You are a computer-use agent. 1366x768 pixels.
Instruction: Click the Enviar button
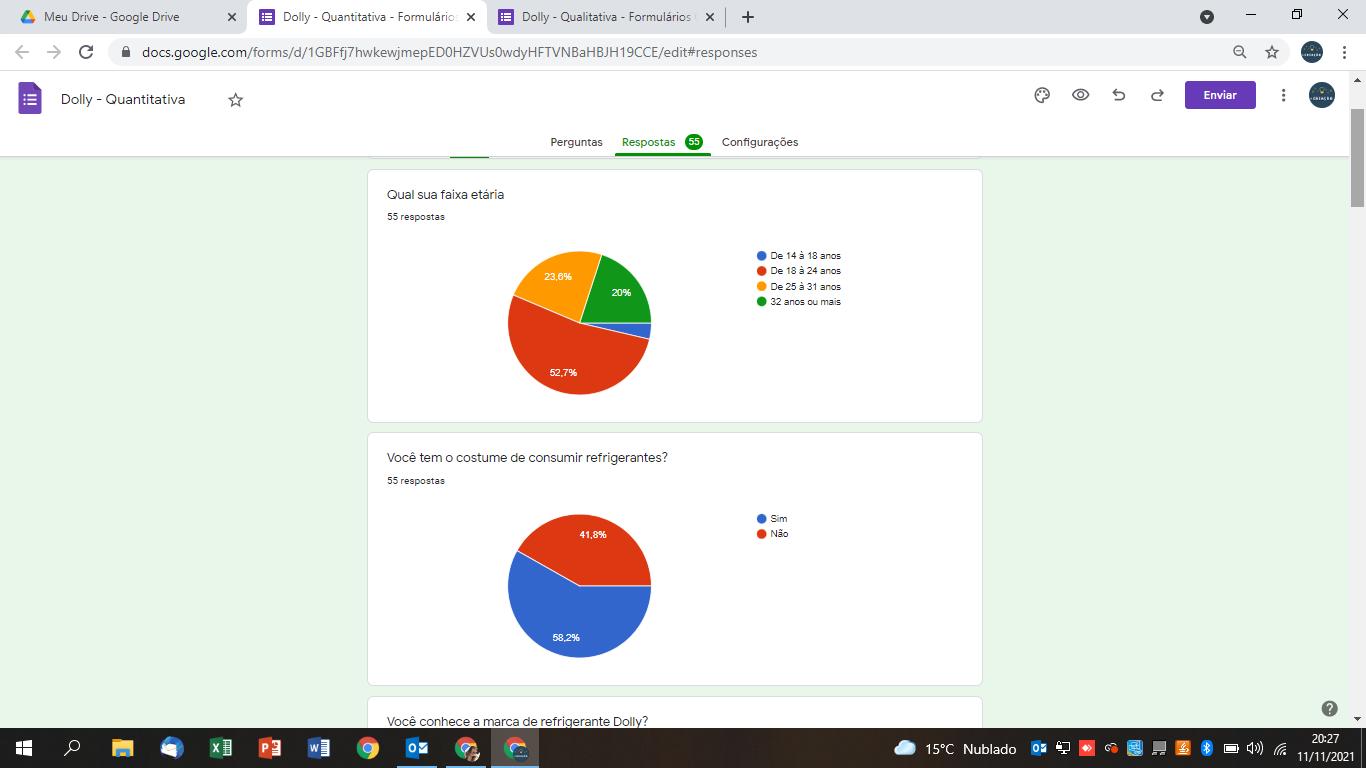(1220, 95)
